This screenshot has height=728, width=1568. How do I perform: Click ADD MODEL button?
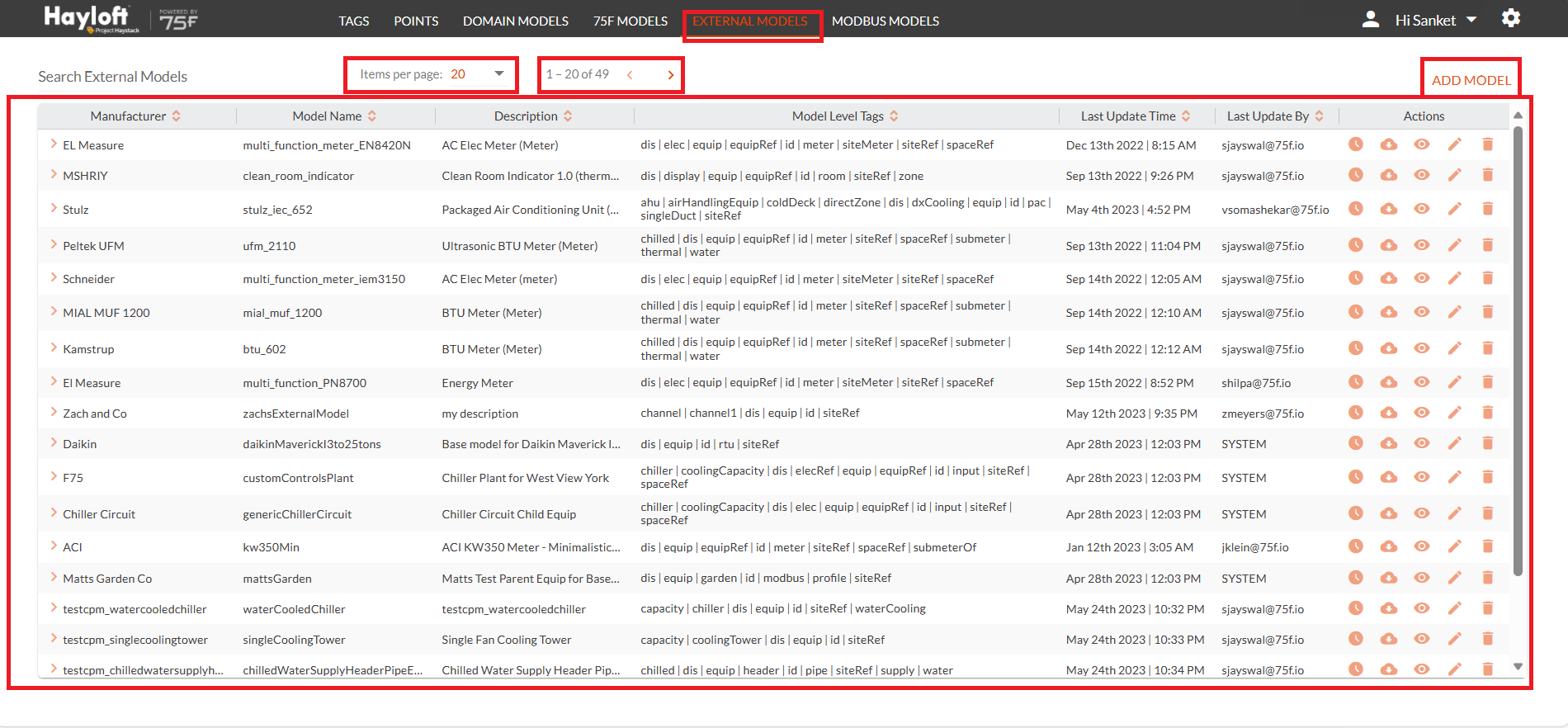[1471, 80]
